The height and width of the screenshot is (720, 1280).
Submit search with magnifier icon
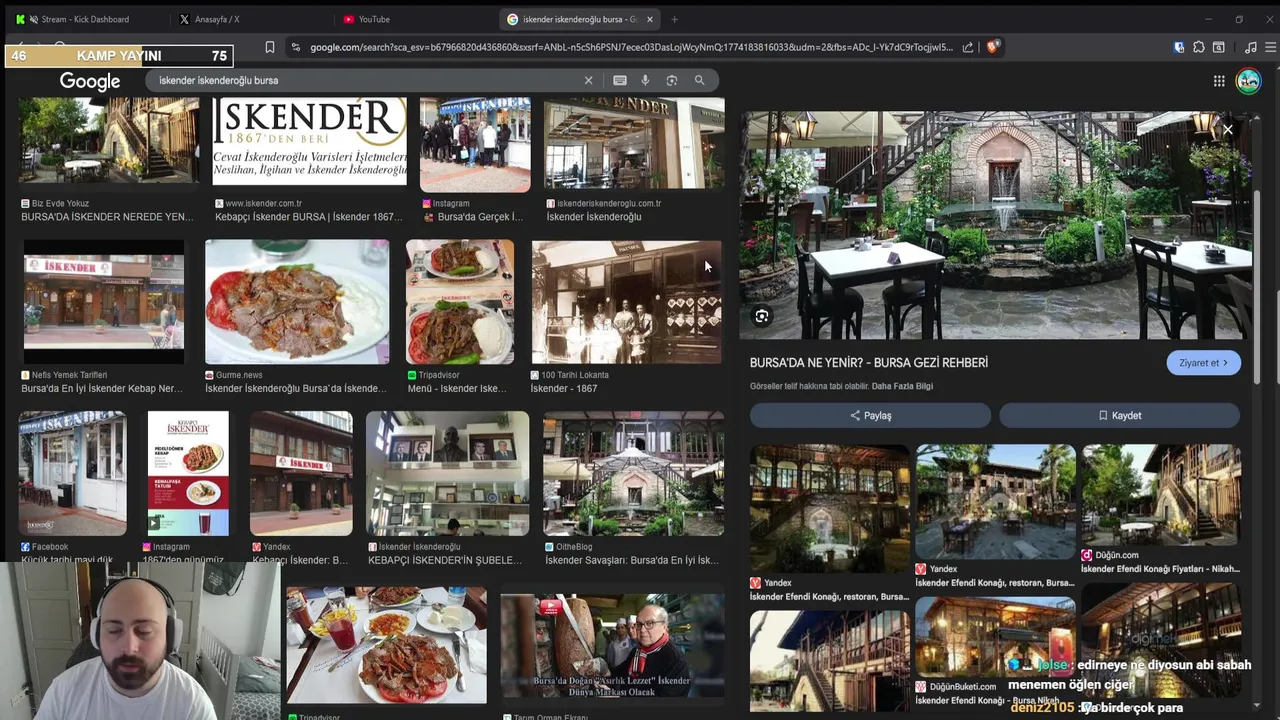click(700, 80)
